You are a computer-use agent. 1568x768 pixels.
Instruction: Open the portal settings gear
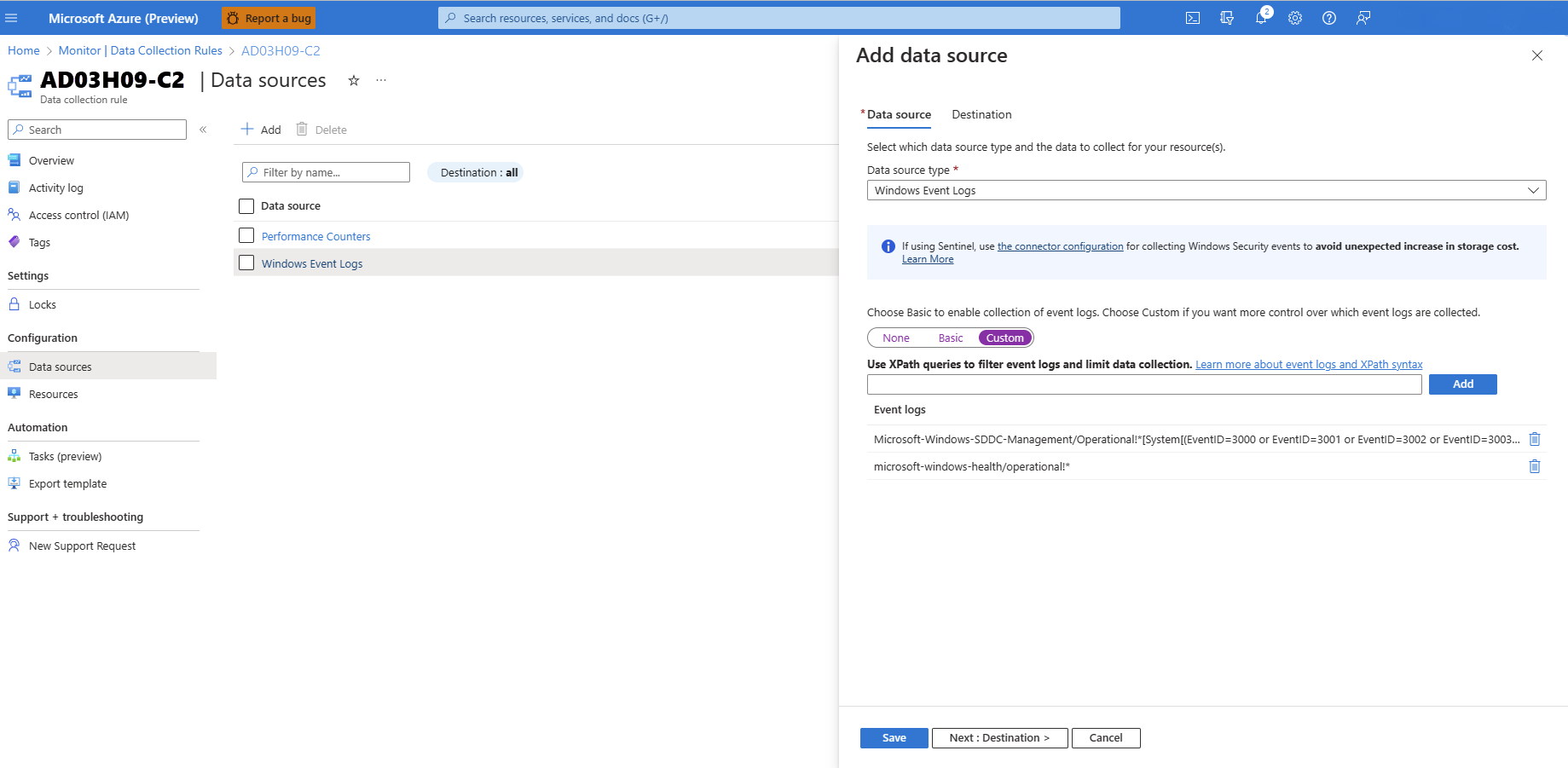pos(1295,18)
